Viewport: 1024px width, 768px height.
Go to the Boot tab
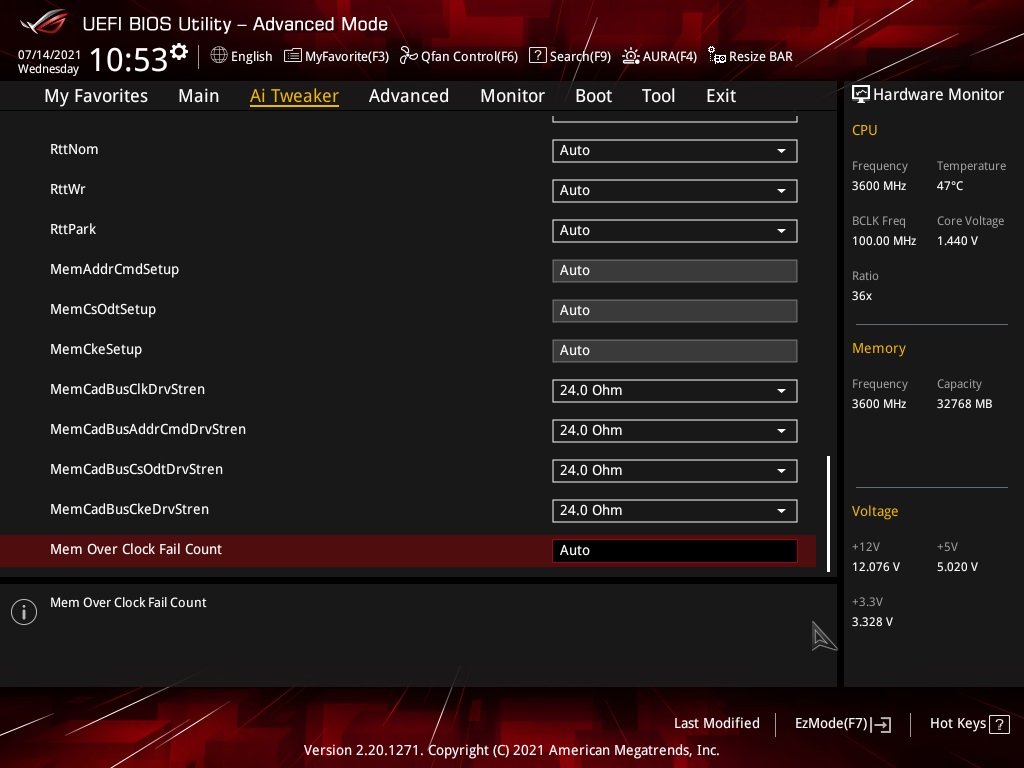[x=594, y=96]
